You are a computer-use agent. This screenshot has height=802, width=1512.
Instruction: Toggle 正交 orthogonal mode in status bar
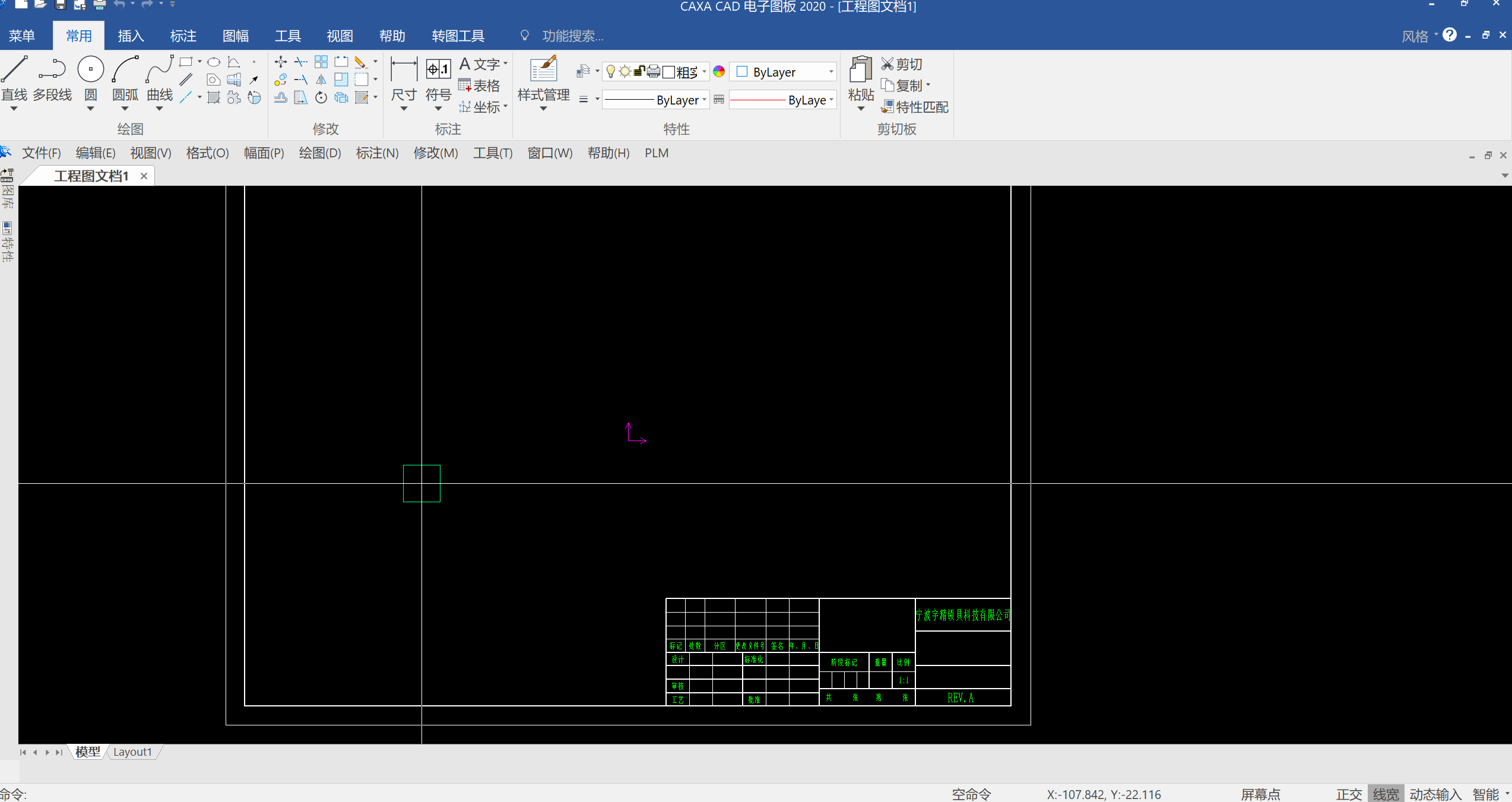(1349, 794)
